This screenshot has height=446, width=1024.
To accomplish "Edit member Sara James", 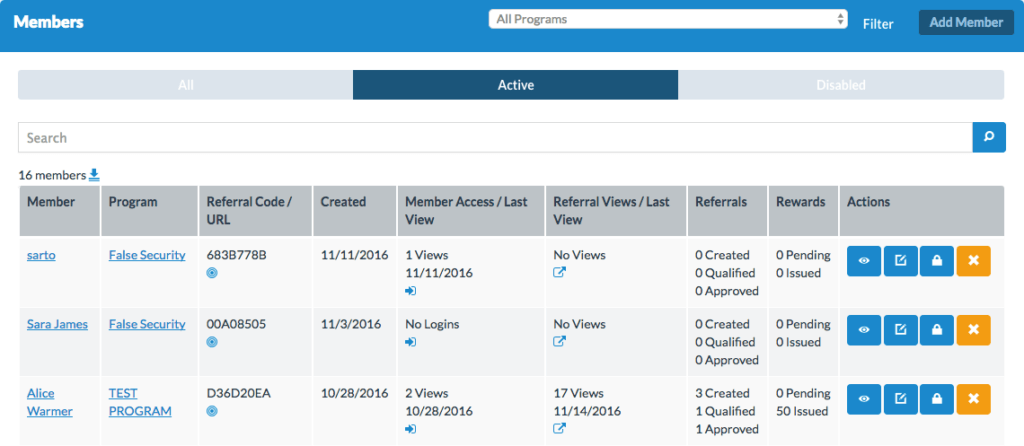I will [x=901, y=330].
